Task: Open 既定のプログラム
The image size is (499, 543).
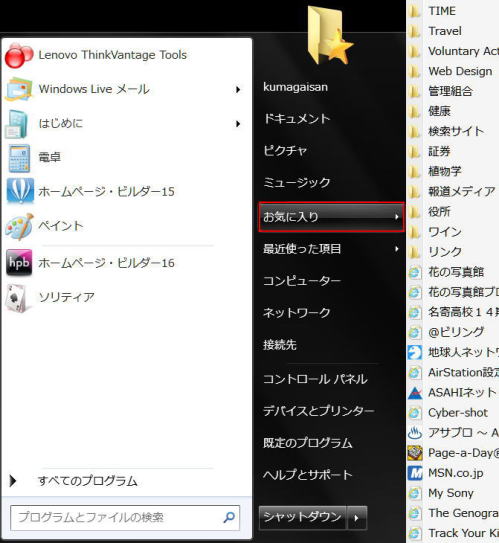Action: pos(308,443)
